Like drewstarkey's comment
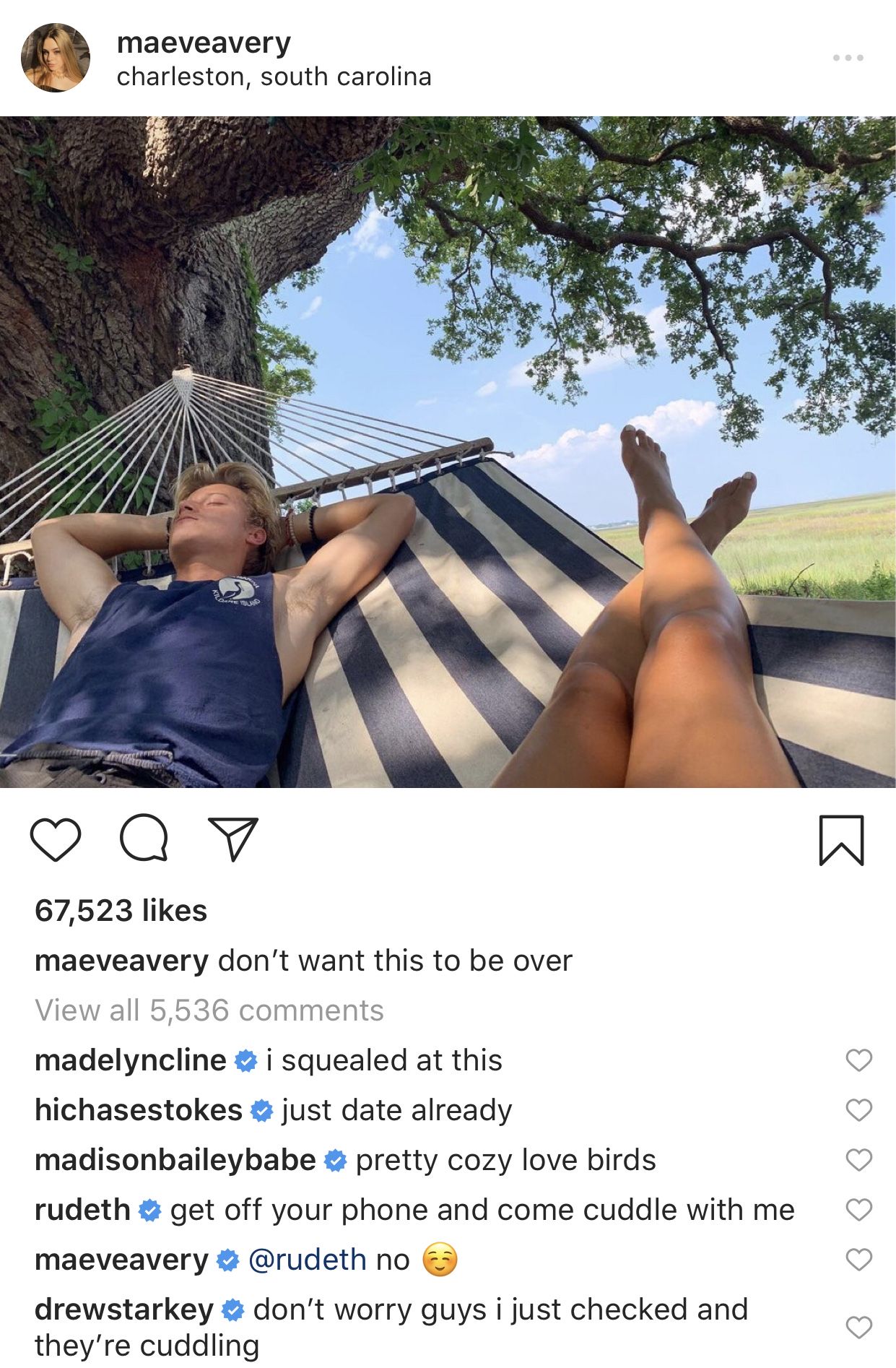 click(858, 1328)
